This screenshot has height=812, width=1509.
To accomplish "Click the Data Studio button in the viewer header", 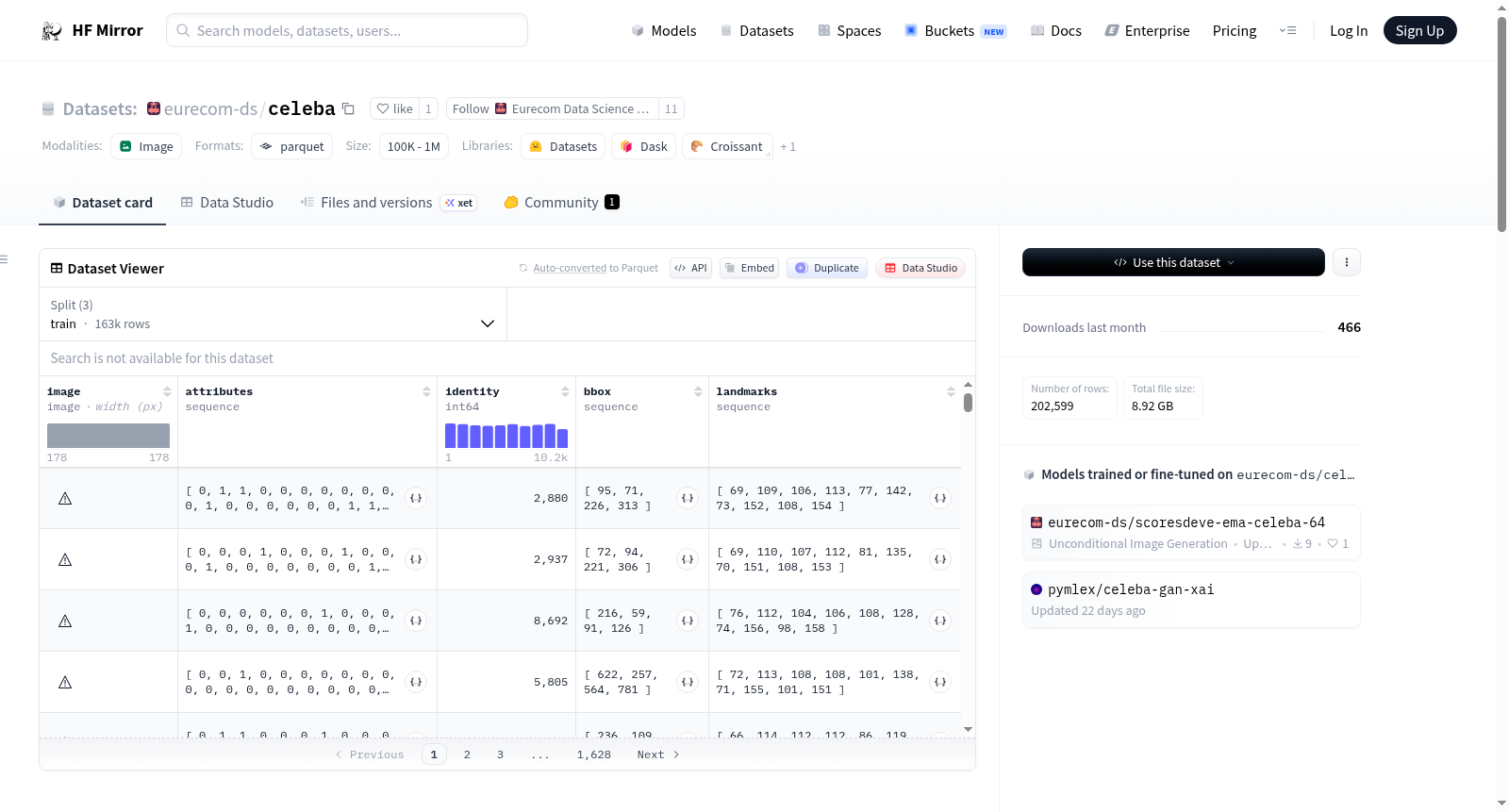I will click(920, 268).
